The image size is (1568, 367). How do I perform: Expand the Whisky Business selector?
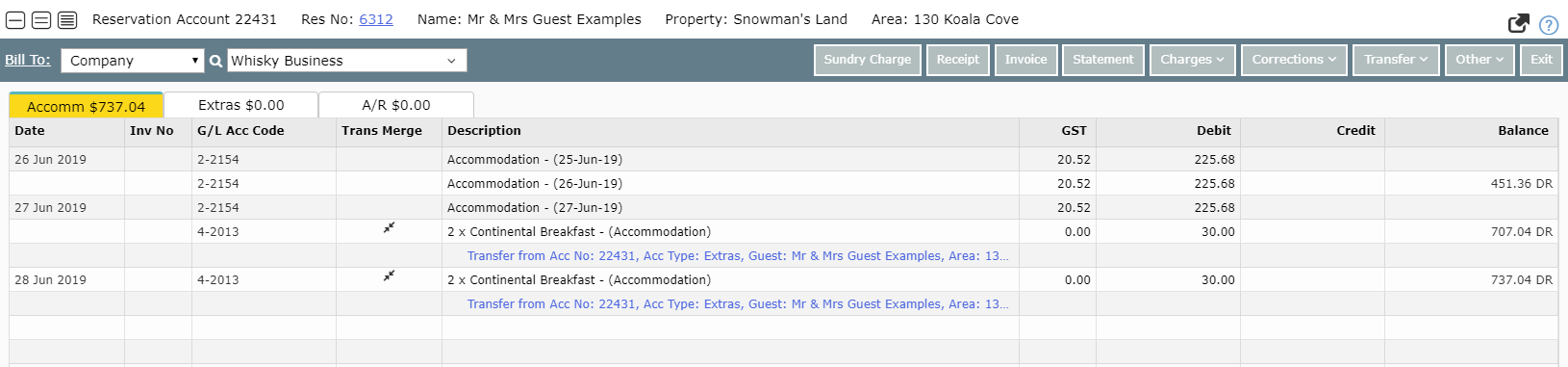(347, 61)
